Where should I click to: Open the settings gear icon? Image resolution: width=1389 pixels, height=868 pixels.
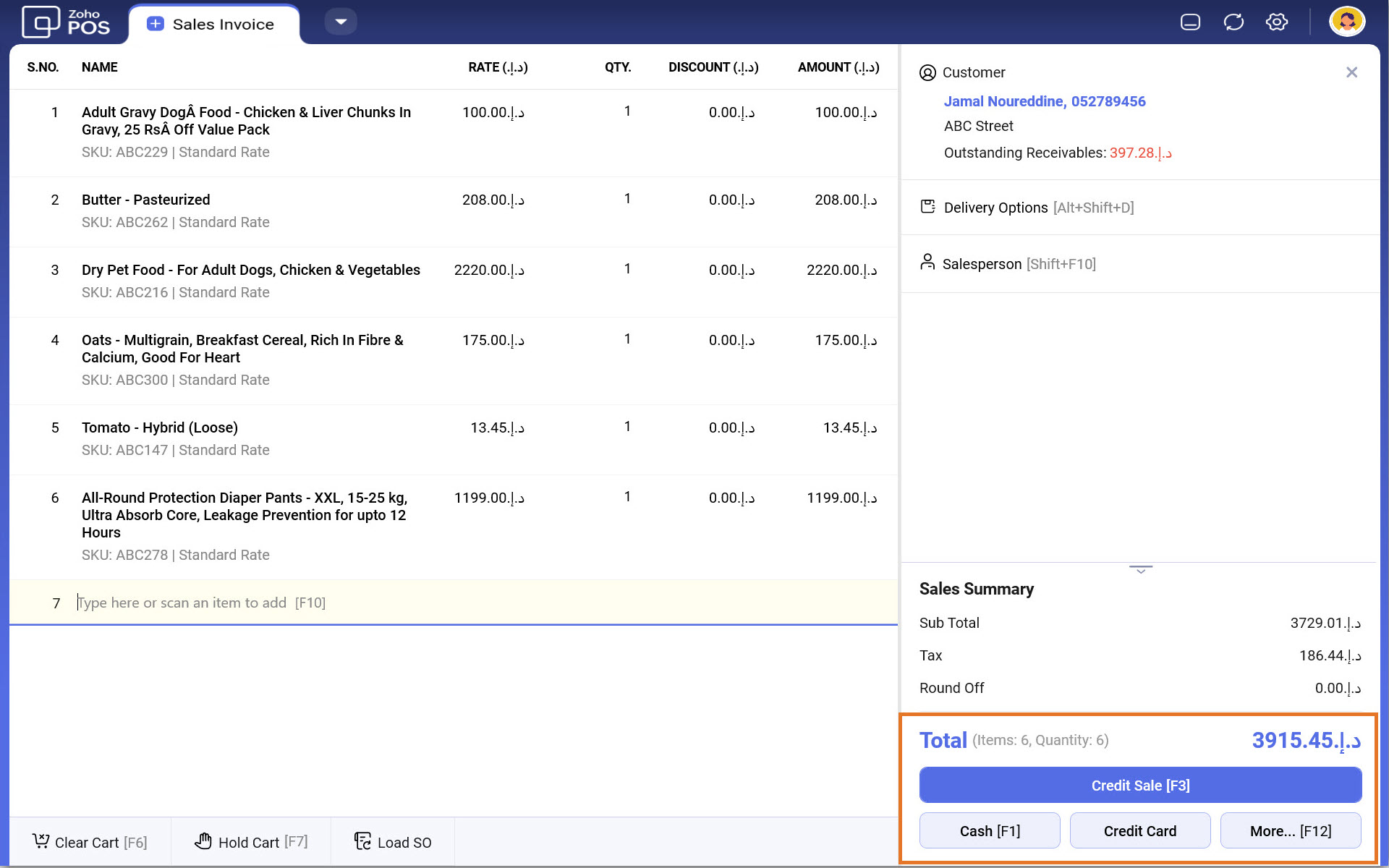tap(1276, 22)
